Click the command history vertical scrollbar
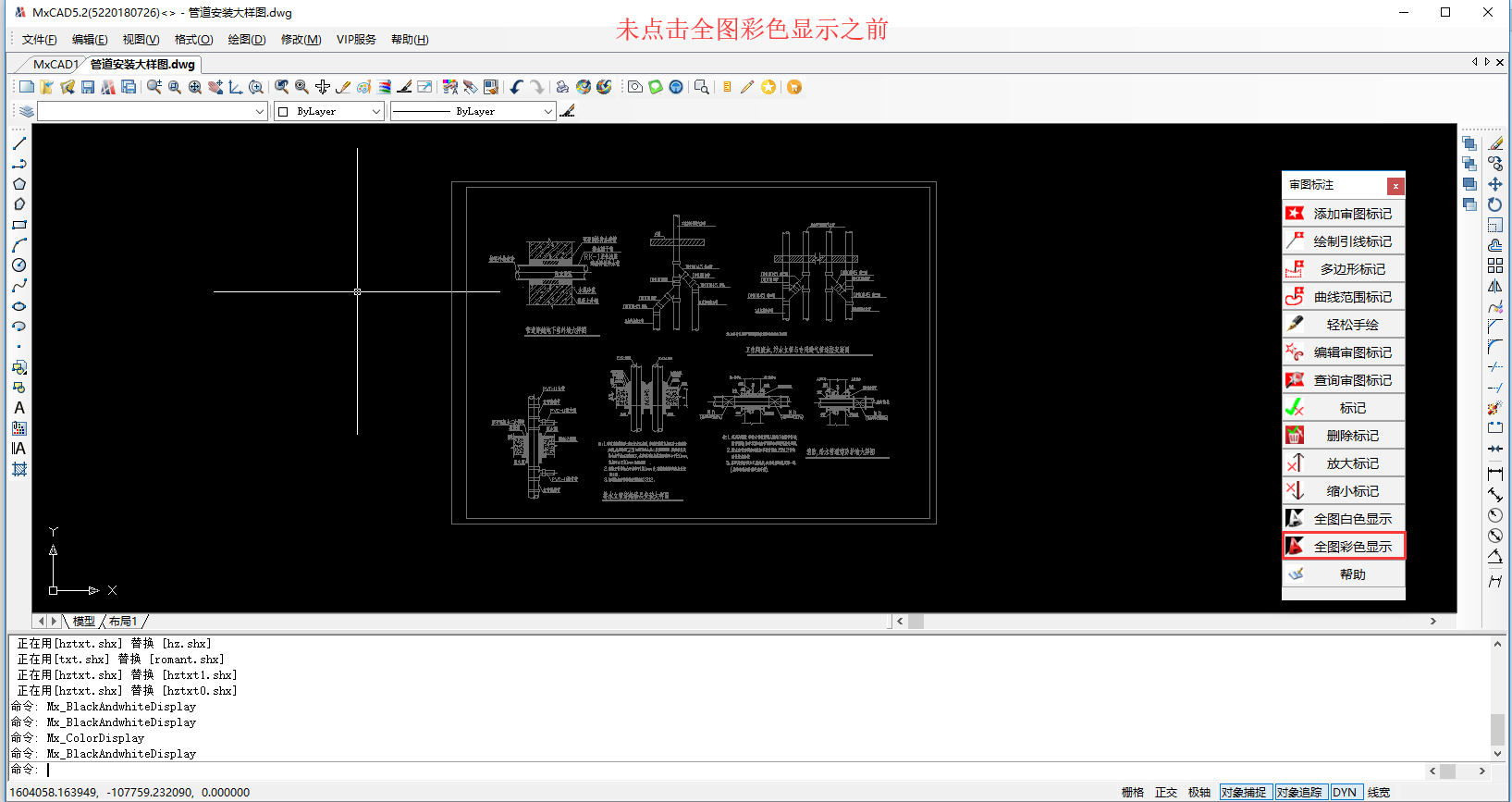Image resolution: width=1512 pixels, height=802 pixels. pyautogui.click(x=1497, y=698)
